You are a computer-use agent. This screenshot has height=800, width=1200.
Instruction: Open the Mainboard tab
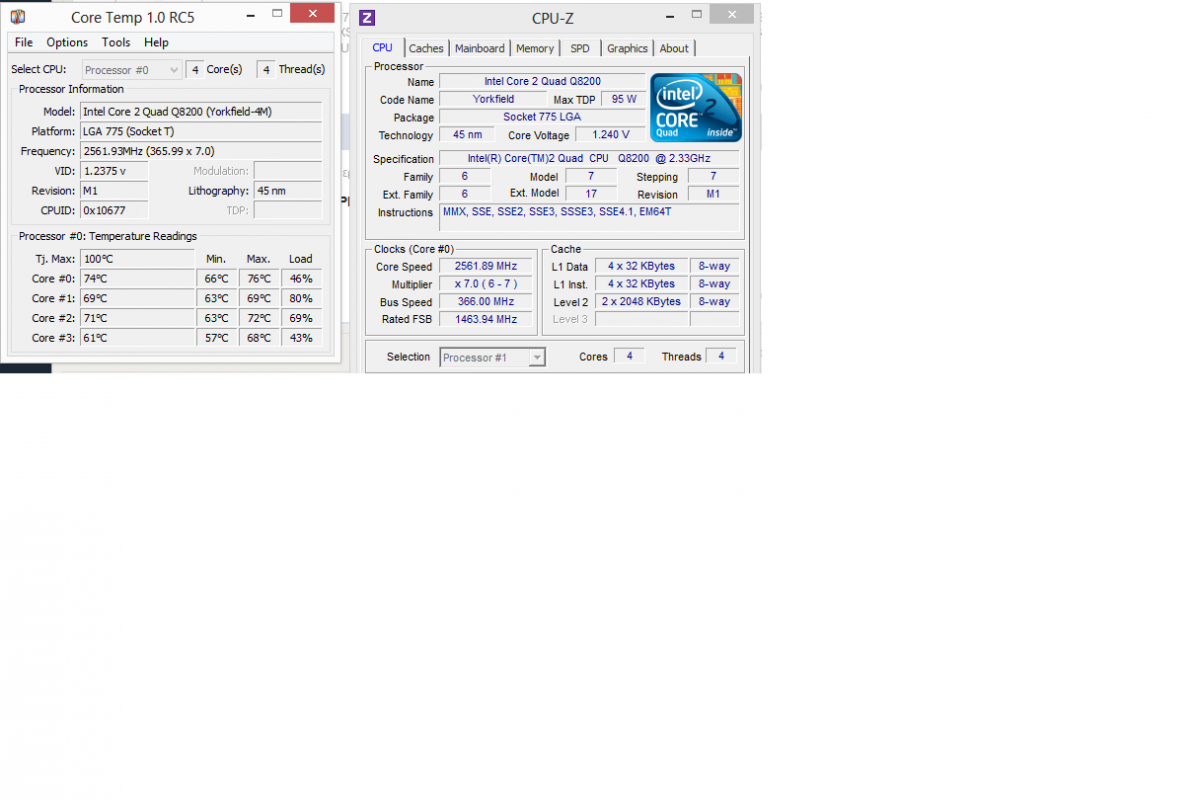(x=480, y=48)
